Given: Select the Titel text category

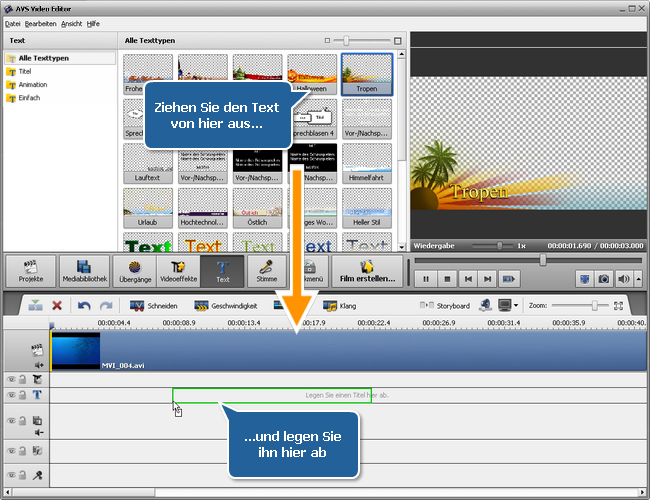Looking at the screenshot, I should (25, 71).
